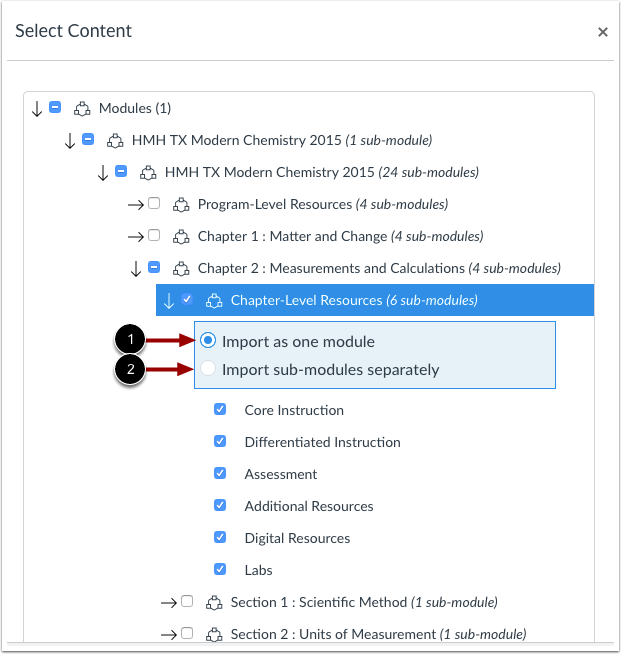Click module icon of HMH TX Modern Chemistry 2015 (1 sub-module)
The height and width of the screenshot is (654, 621).
115,141
